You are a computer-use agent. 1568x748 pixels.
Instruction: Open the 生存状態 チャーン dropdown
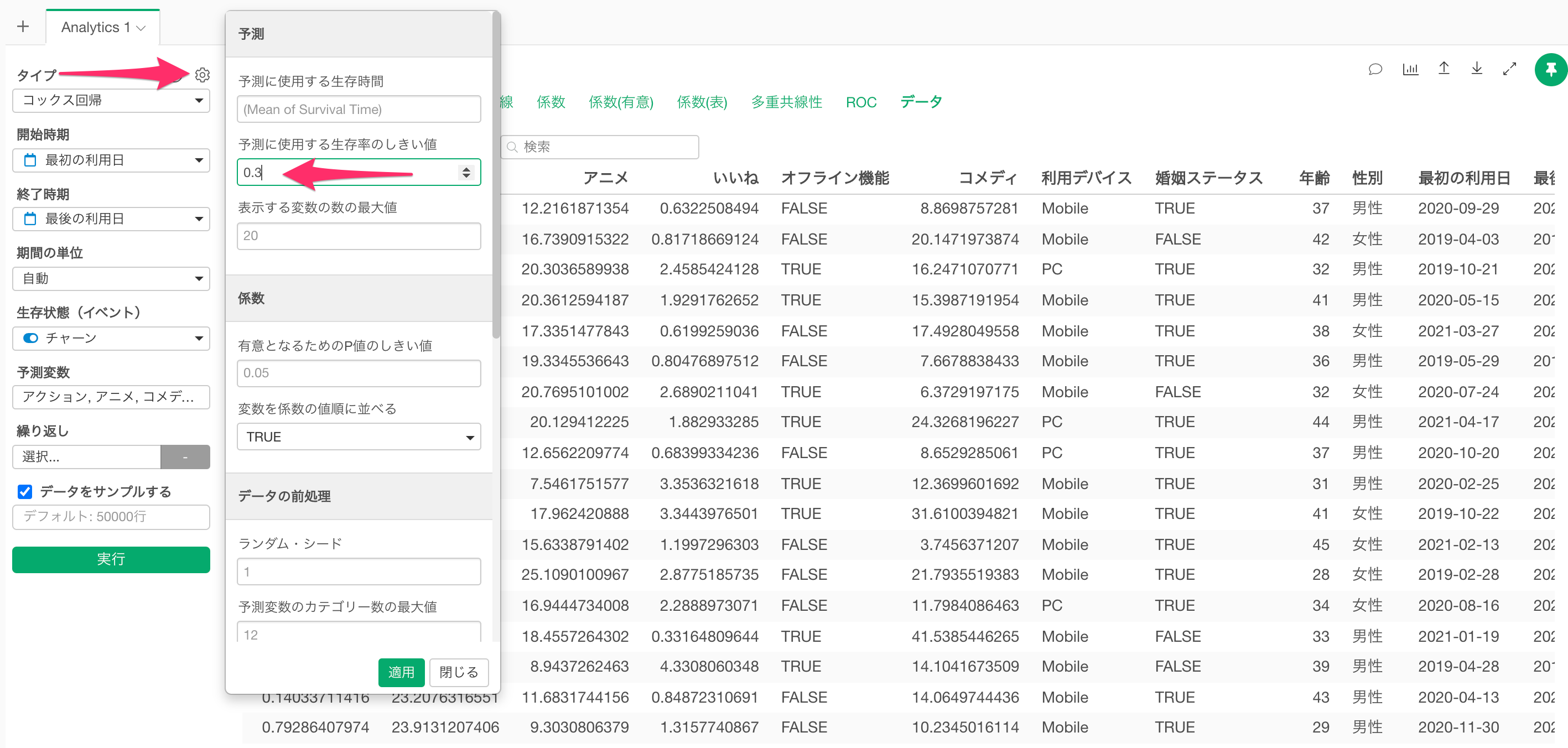coord(111,338)
